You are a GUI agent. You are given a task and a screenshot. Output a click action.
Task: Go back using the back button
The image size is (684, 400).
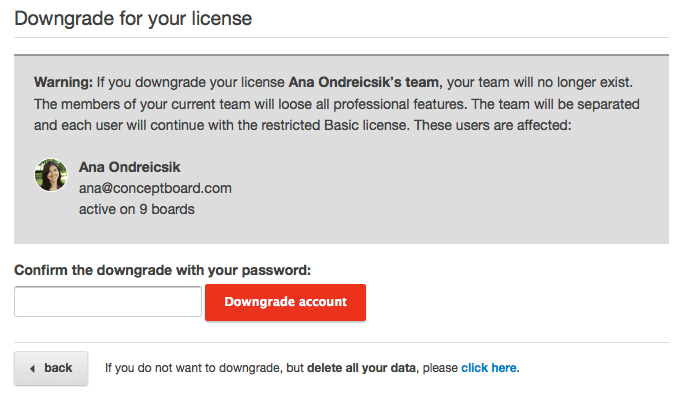[x=51, y=368]
